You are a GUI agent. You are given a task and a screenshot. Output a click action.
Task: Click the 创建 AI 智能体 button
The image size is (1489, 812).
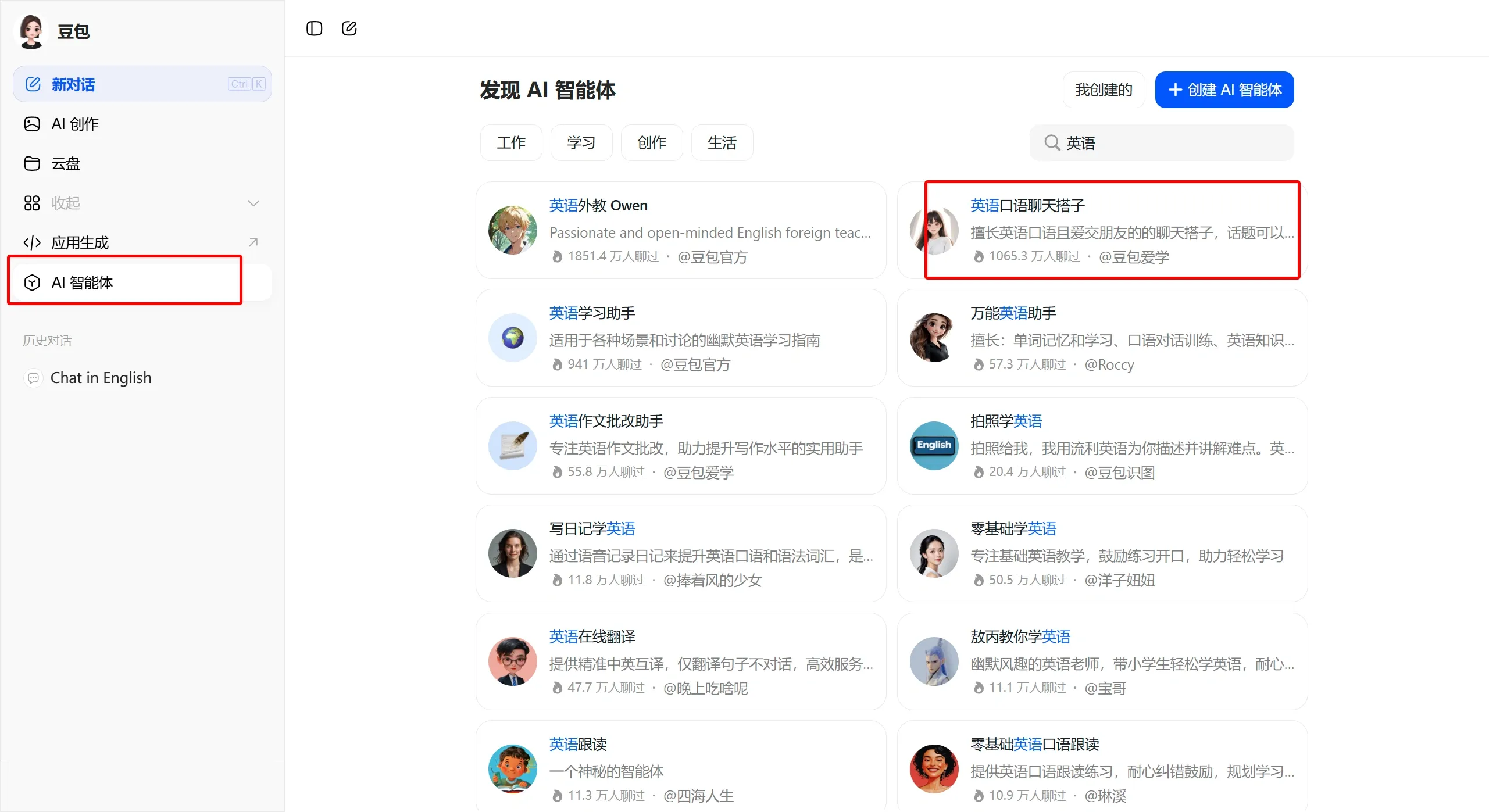pos(1224,90)
